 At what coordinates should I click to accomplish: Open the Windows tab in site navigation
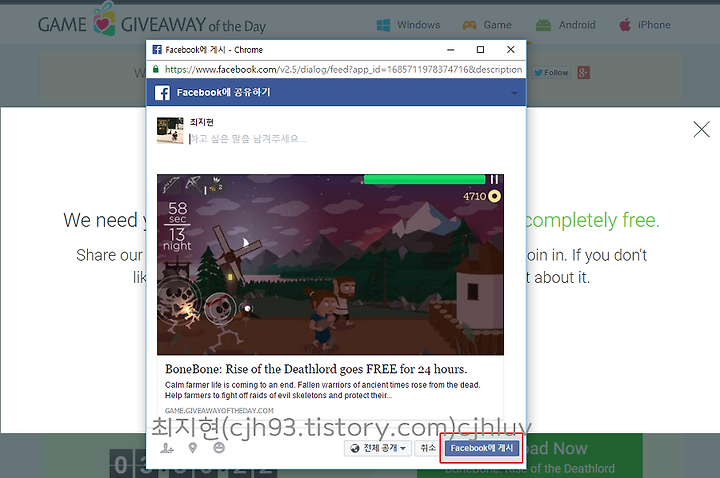(x=408, y=25)
